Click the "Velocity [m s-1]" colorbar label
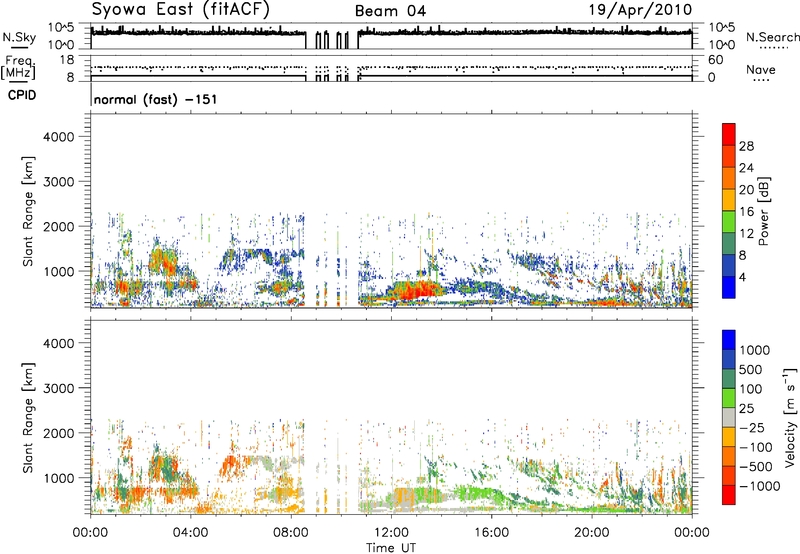The height and width of the screenshot is (554, 800). pos(790,417)
